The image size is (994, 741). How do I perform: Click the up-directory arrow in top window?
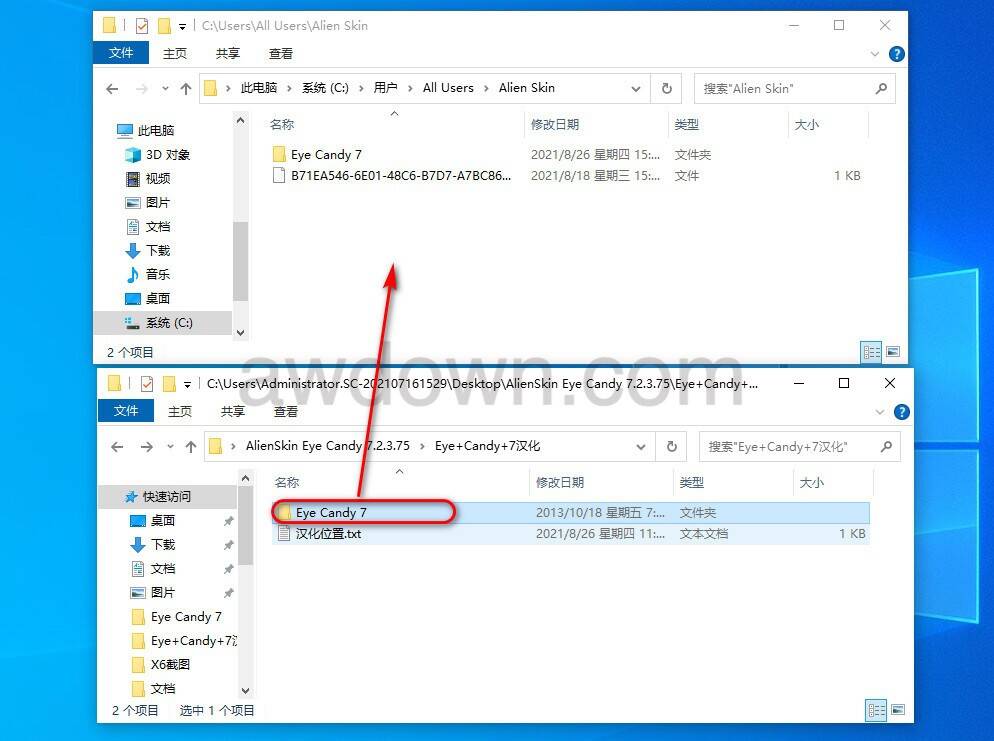[x=186, y=88]
